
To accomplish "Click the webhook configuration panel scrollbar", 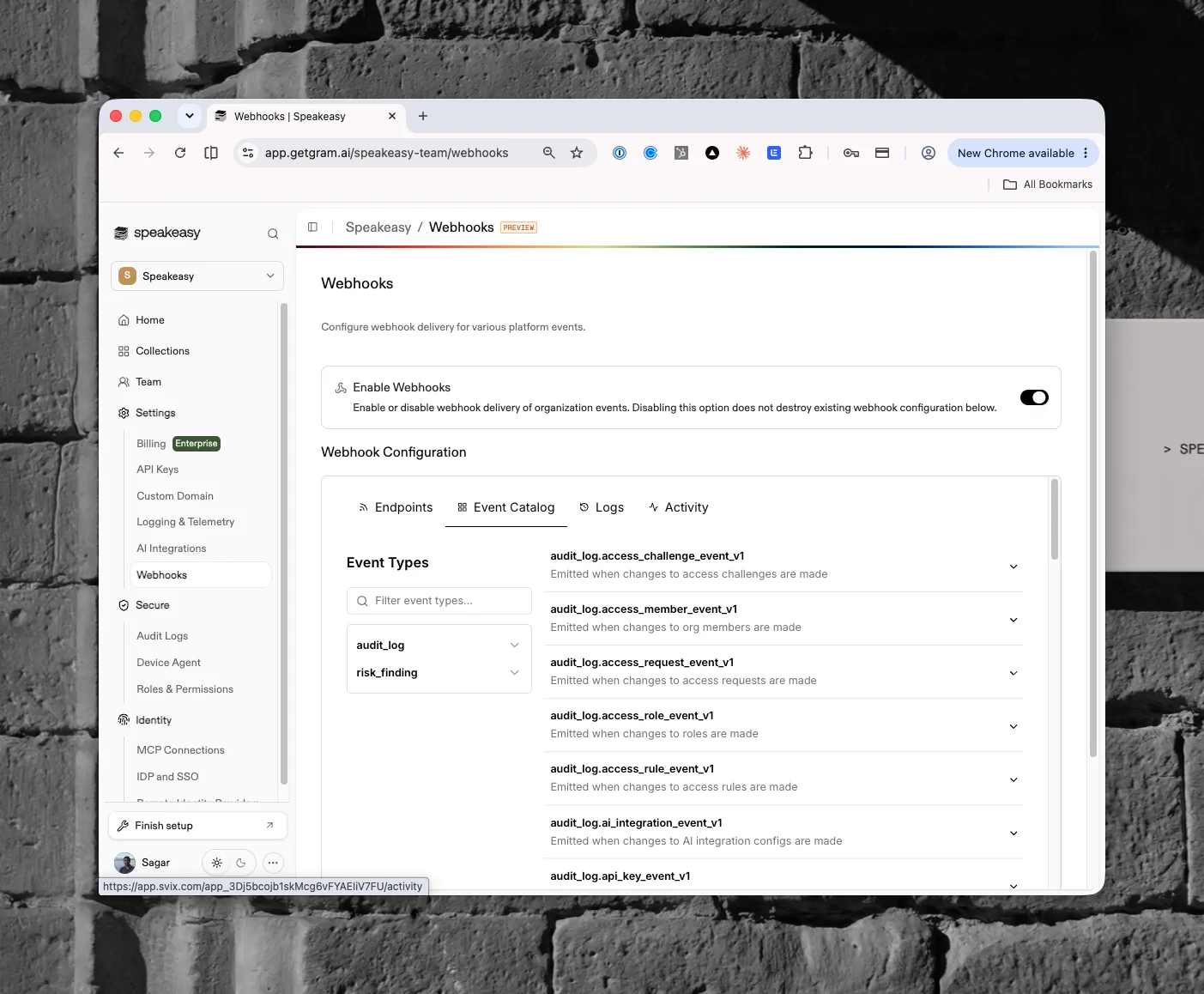I will [x=1055, y=520].
